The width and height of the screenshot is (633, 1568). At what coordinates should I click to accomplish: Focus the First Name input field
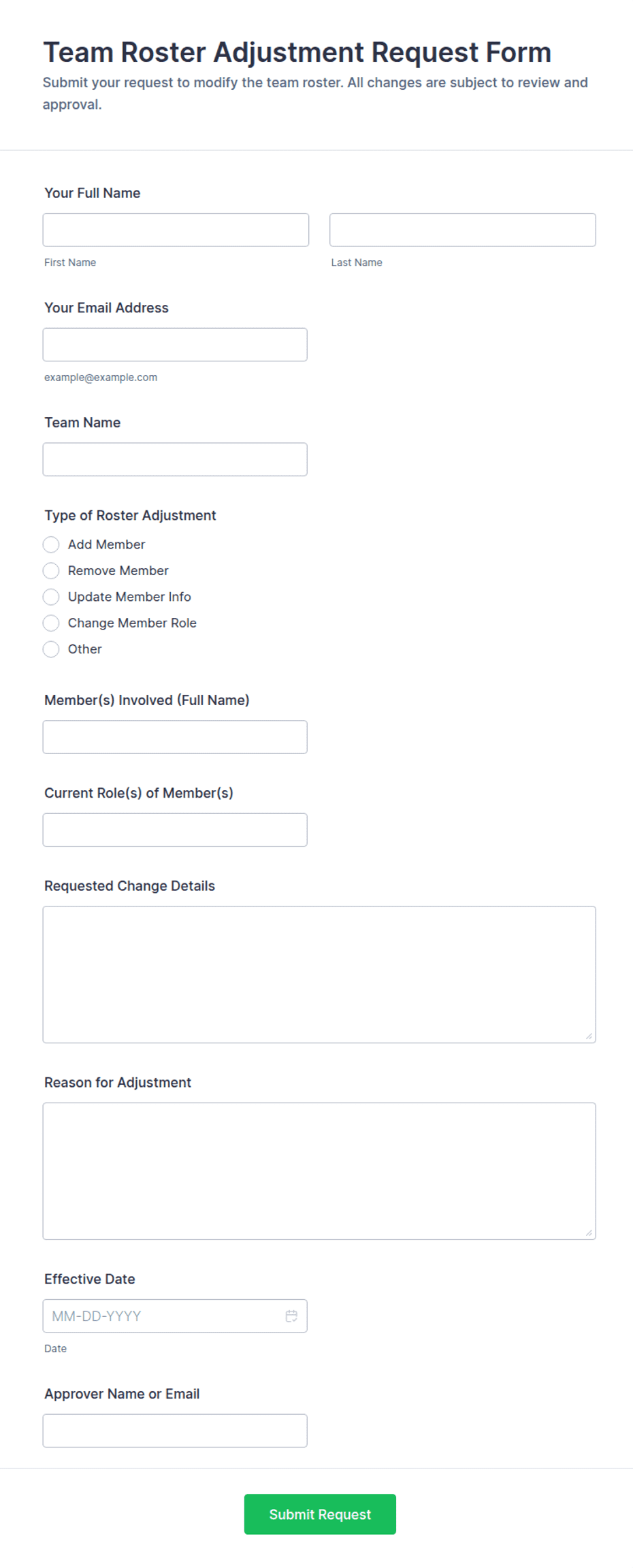(x=176, y=230)
